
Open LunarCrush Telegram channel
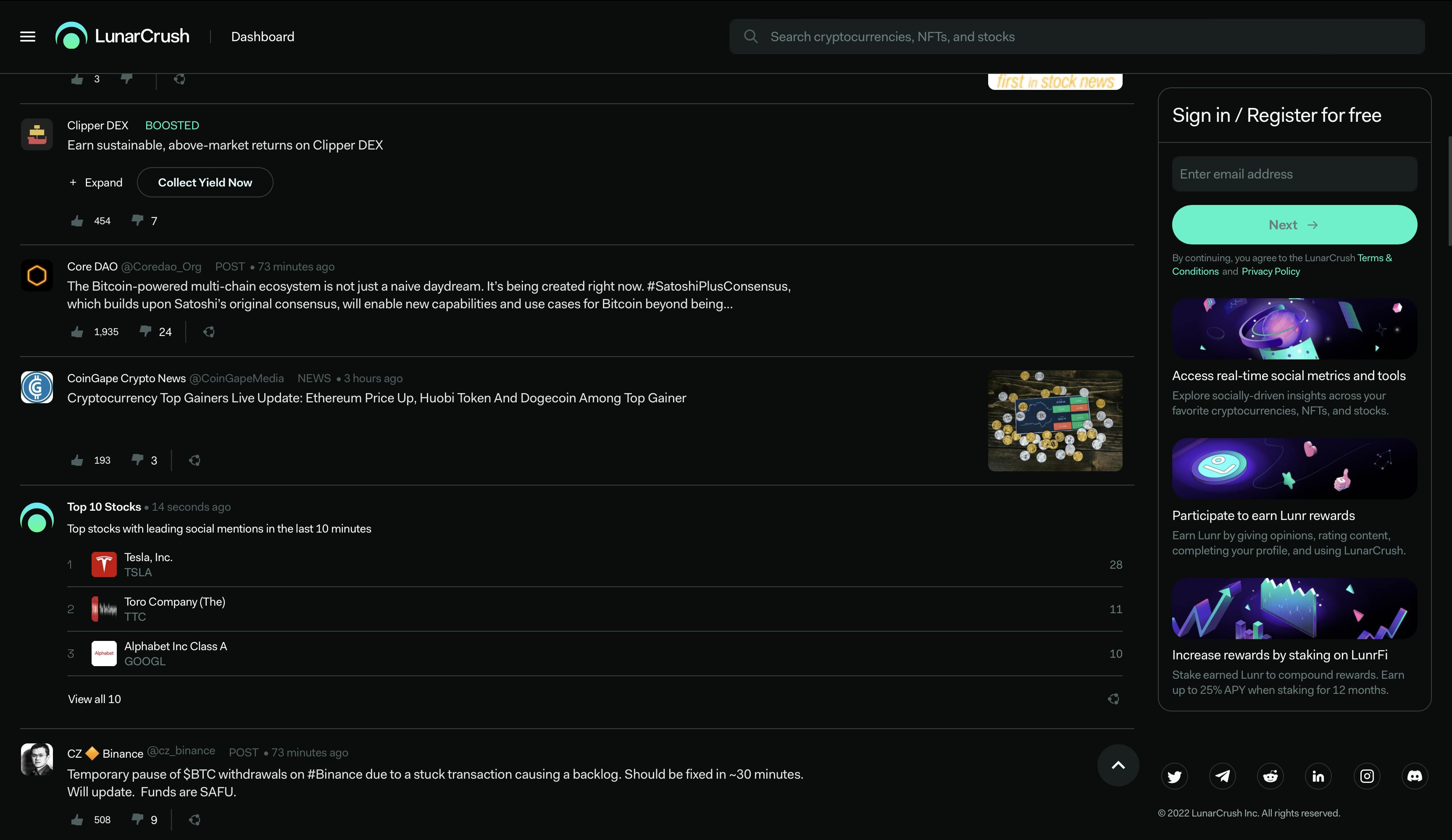click(x=1222, y=776)
